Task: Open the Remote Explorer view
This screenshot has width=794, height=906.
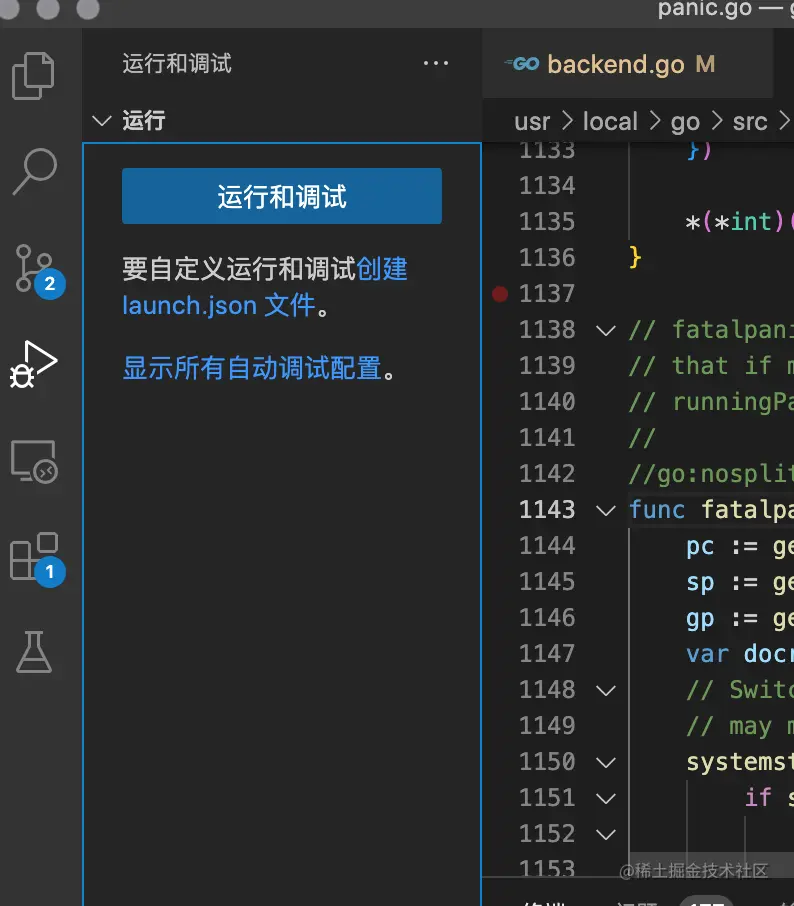Action: click(34, 462)
